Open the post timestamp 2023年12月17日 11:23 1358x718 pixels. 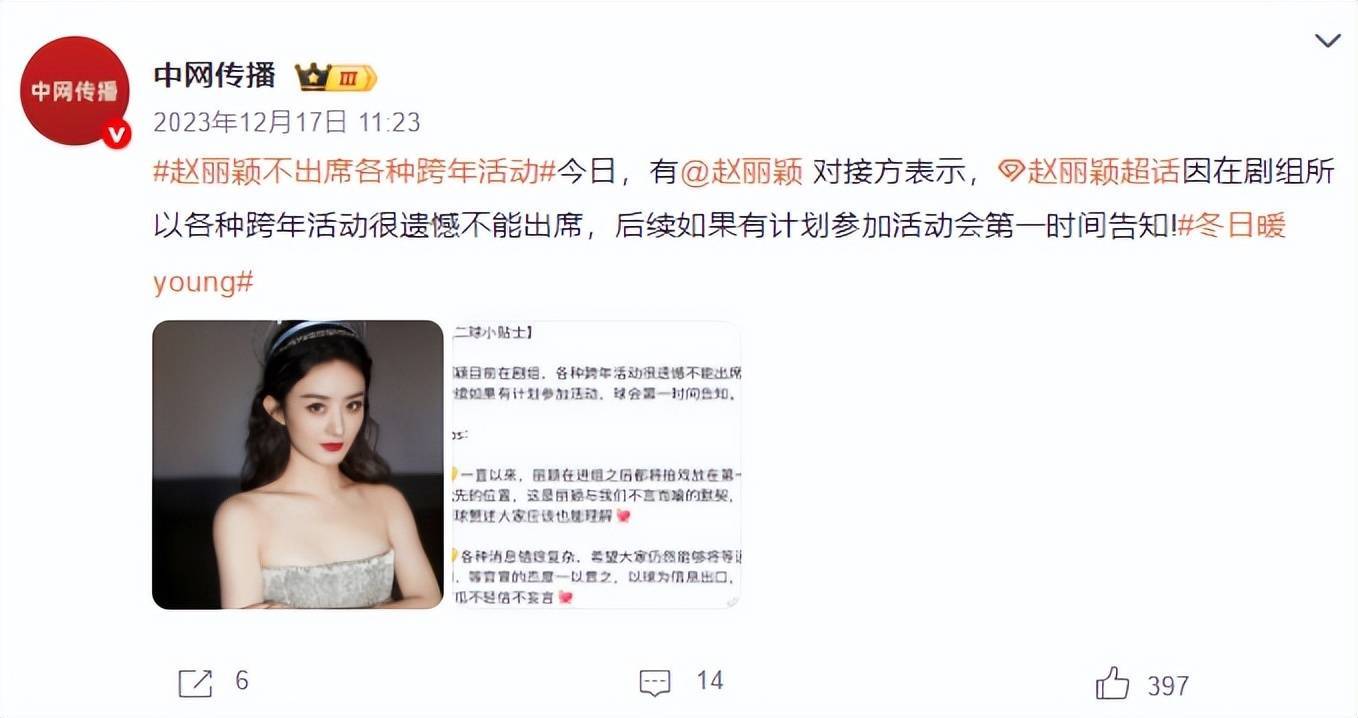point(286,123)
